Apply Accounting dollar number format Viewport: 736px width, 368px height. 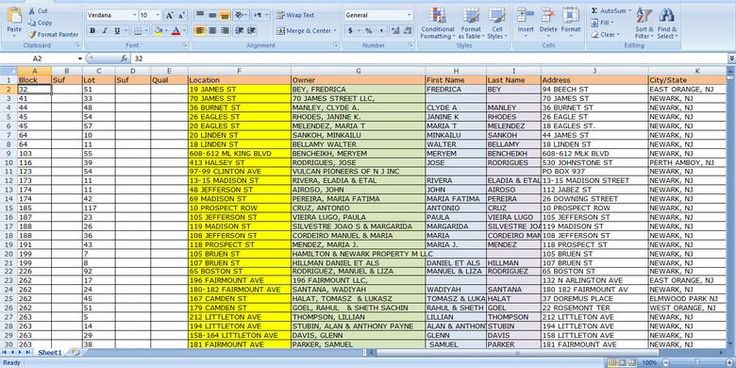350,31
